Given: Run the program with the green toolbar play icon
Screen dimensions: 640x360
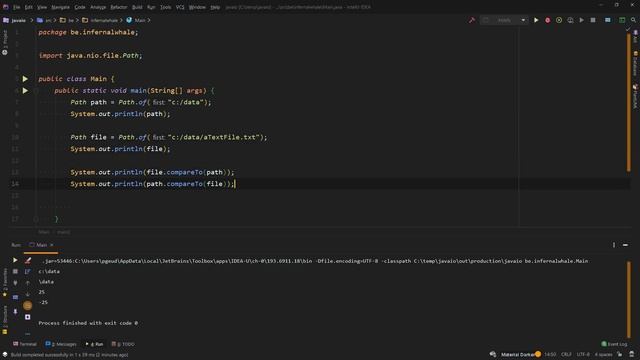Looking at the screenshot, I should 536,20.
